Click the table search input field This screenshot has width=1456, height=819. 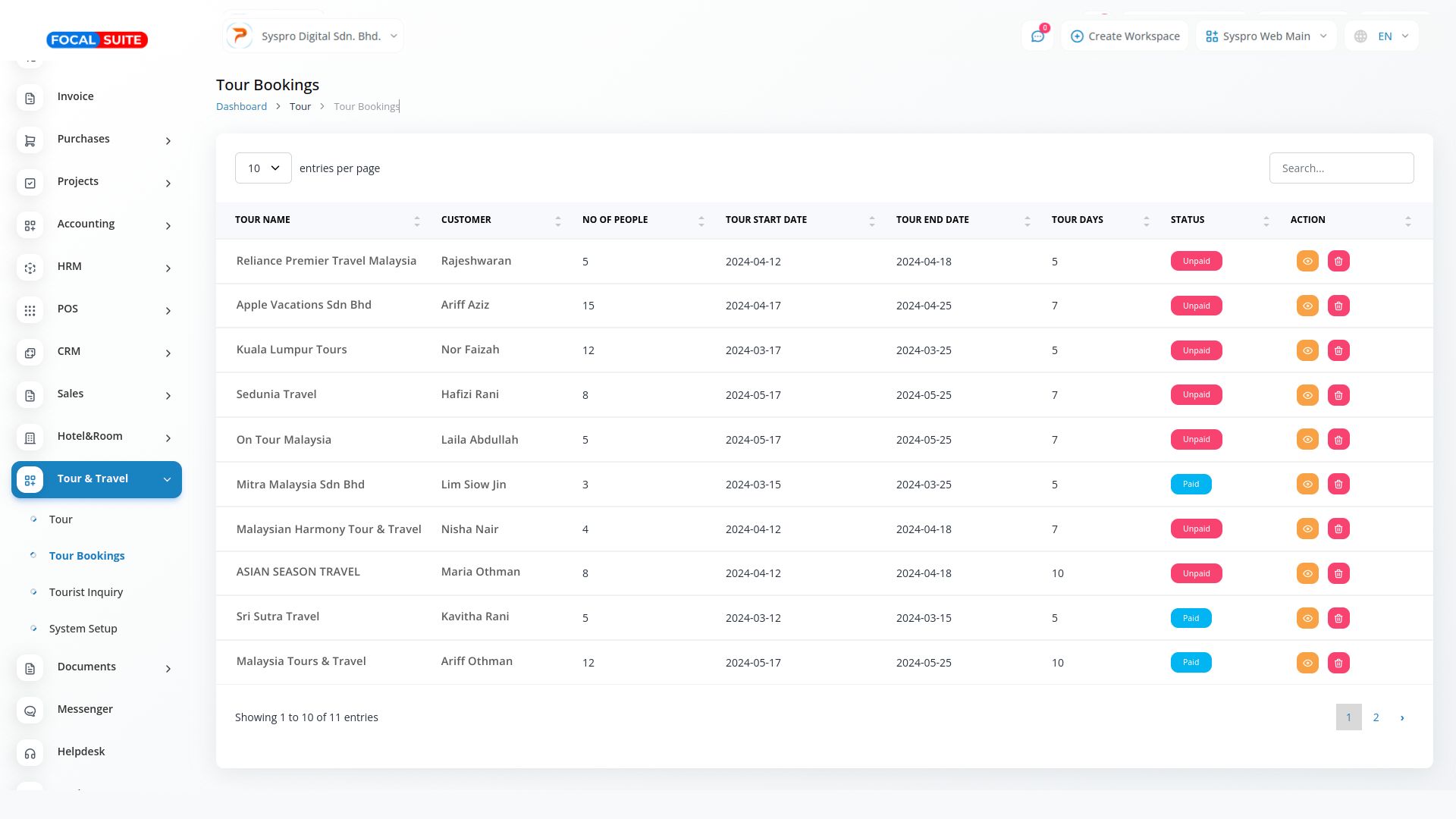[x=1341, y=168]
